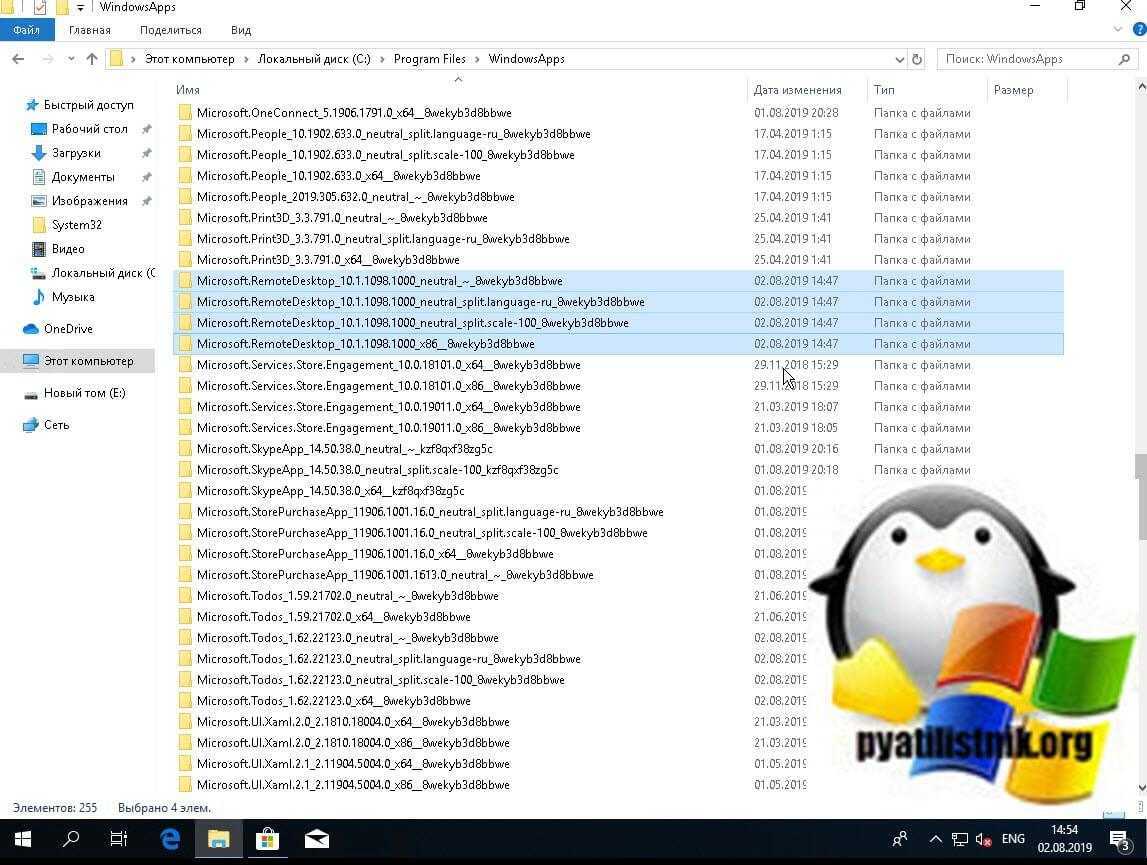Viewport: 1147px width, 865px height.
Task: Click the Windows Start button
Action: point(22,839)
